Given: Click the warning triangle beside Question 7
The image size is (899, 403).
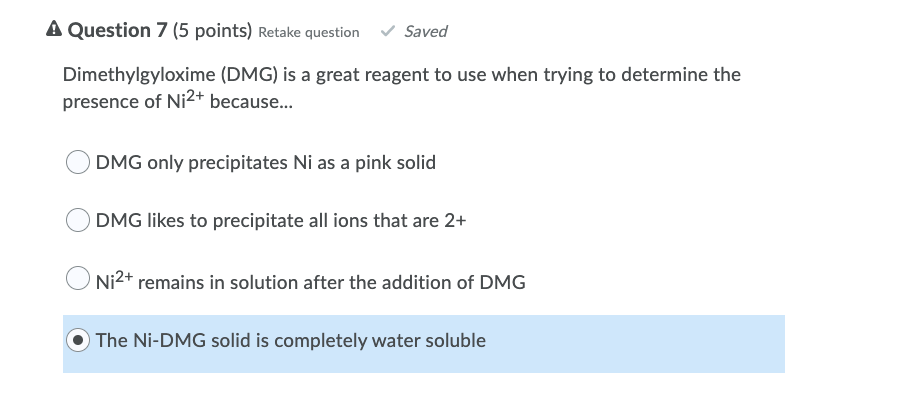Looking at the screenshot, I should click(54, 31).
